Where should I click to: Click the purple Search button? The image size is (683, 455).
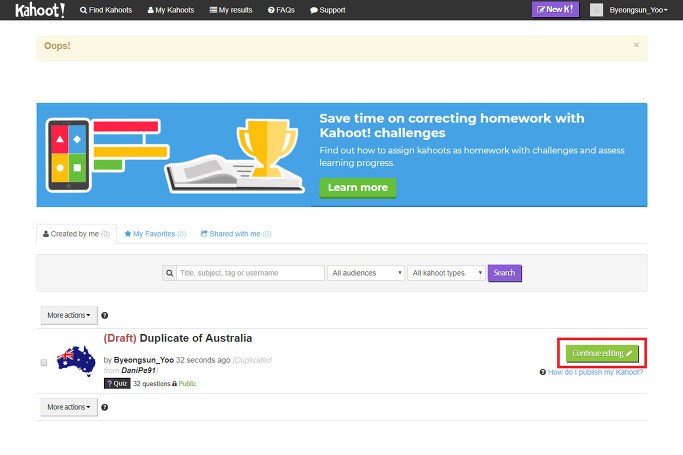pos(504,273)
